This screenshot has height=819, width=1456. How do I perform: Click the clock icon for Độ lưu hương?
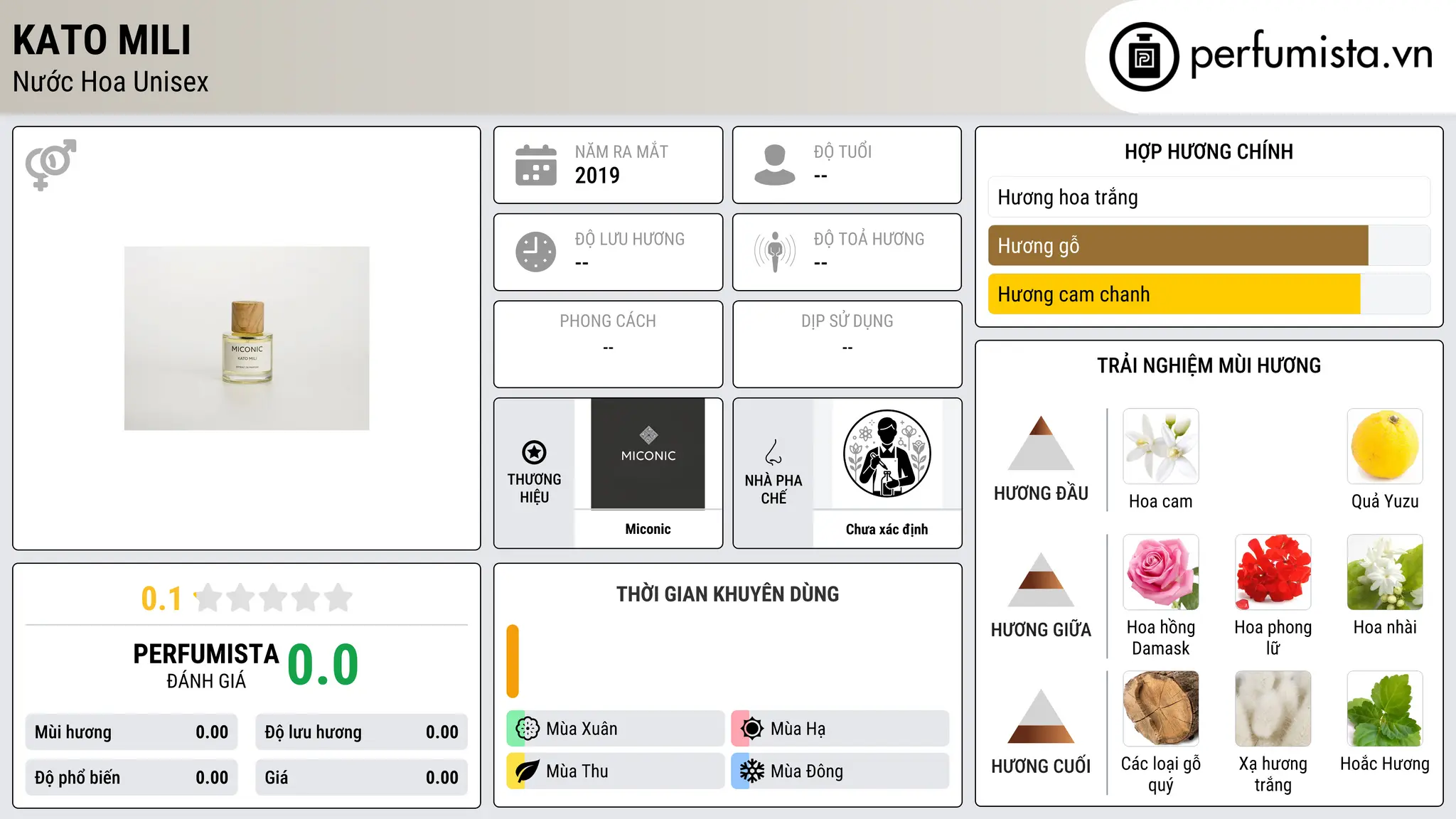tap(536, 252)
